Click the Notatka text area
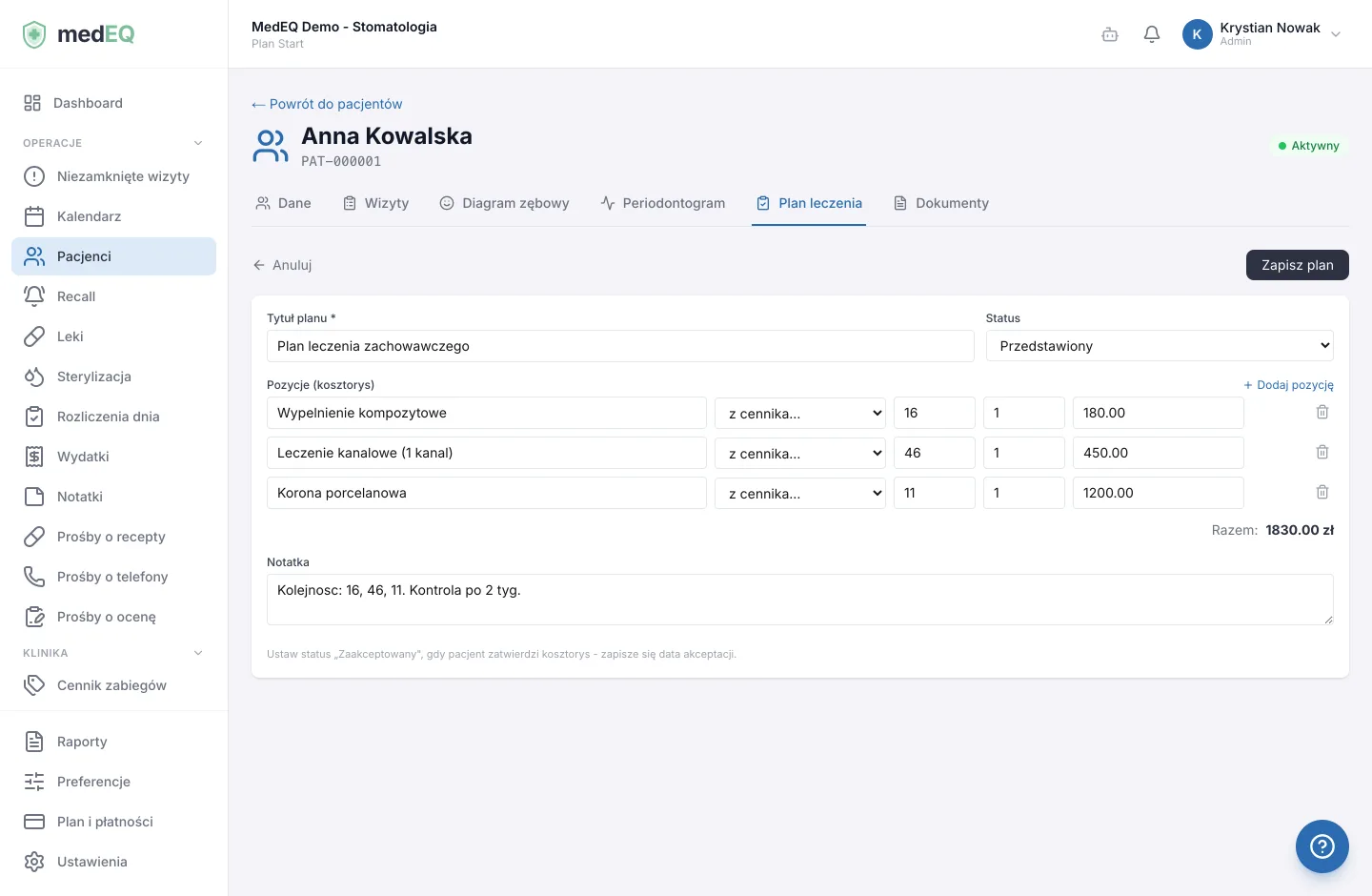Viewport: 1372px width, 896px height. (x=800, y=600)
